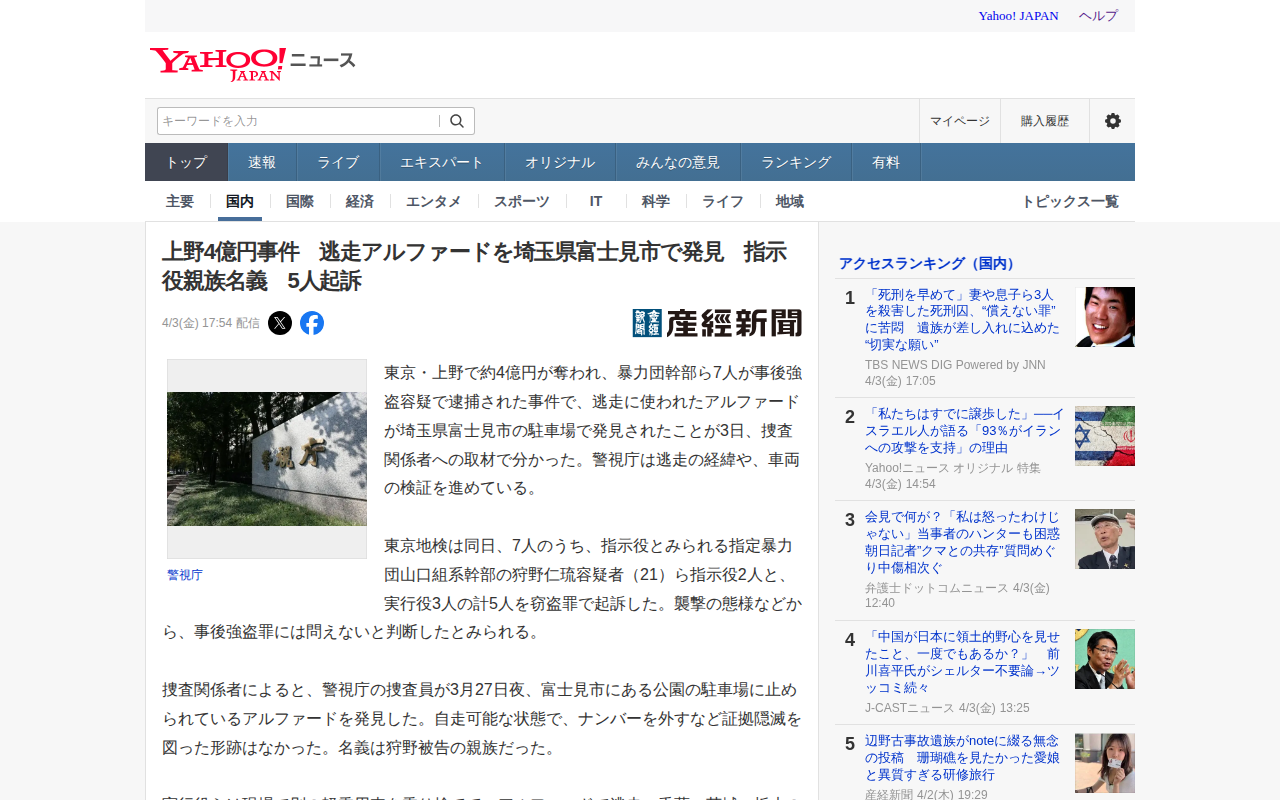Image resolution: width=1280 pixels, height=800 pixels.
Task: Click the ヘルプ link at top
Action: click(x=1098, y=16)
